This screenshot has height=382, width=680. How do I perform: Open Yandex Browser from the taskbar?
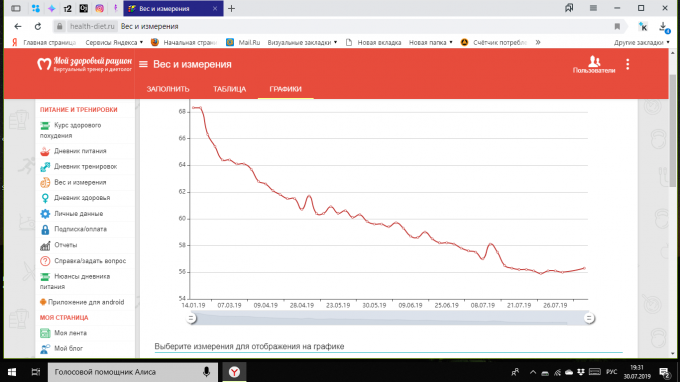point(234,372)
